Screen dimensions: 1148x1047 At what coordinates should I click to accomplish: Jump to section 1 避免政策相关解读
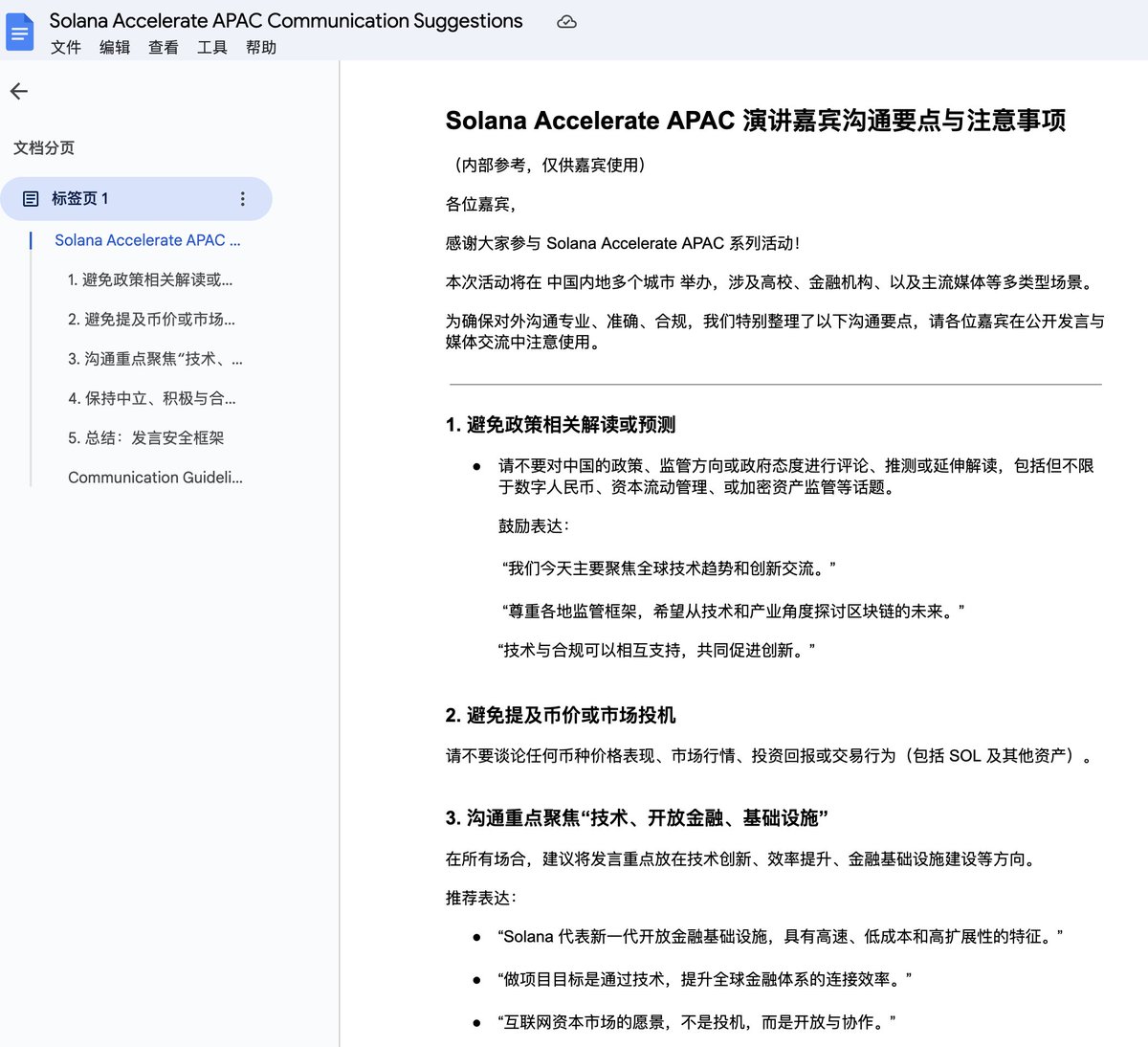point(154,279)
